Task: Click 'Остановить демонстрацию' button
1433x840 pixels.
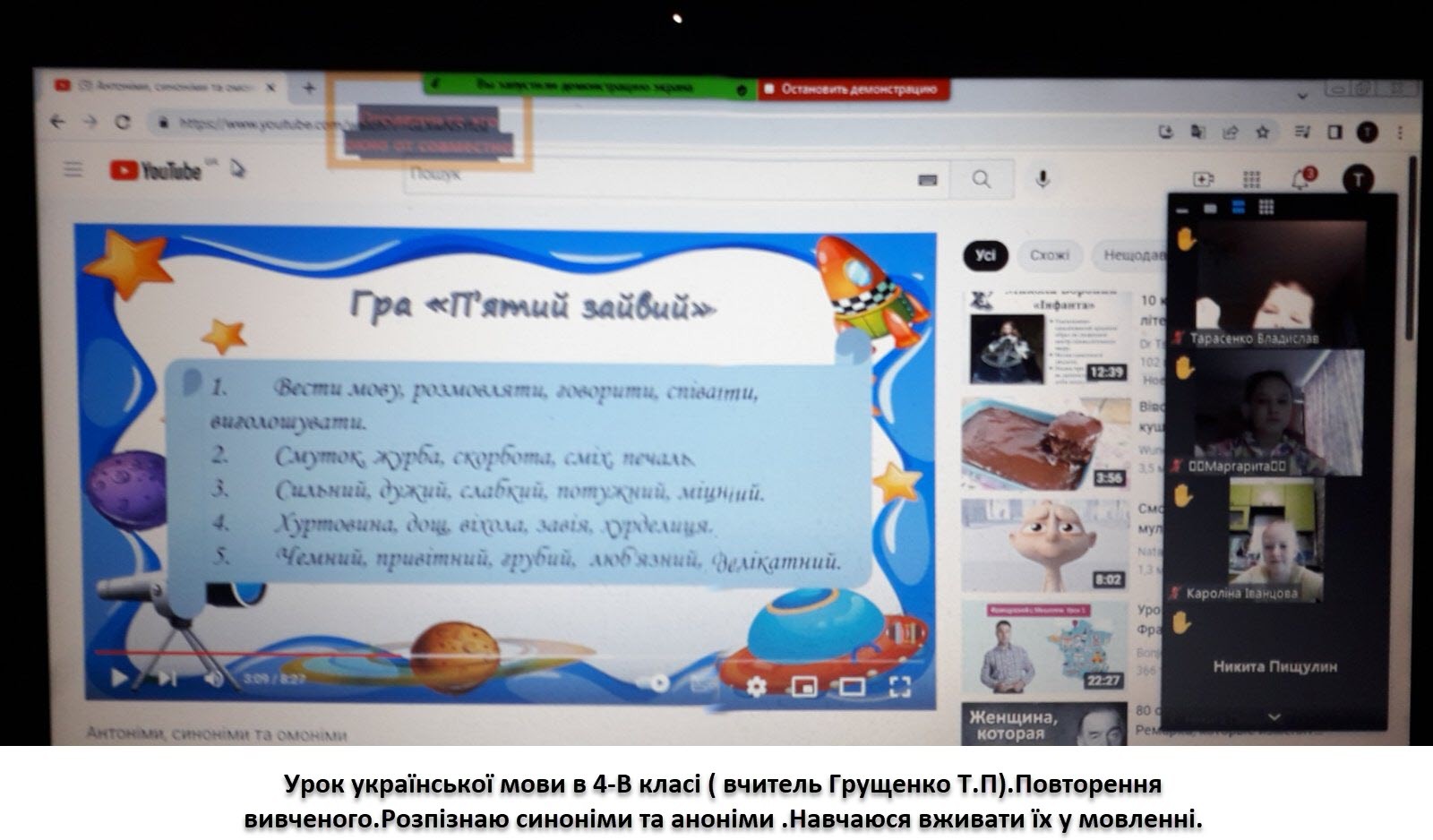Action: point(857,90)
